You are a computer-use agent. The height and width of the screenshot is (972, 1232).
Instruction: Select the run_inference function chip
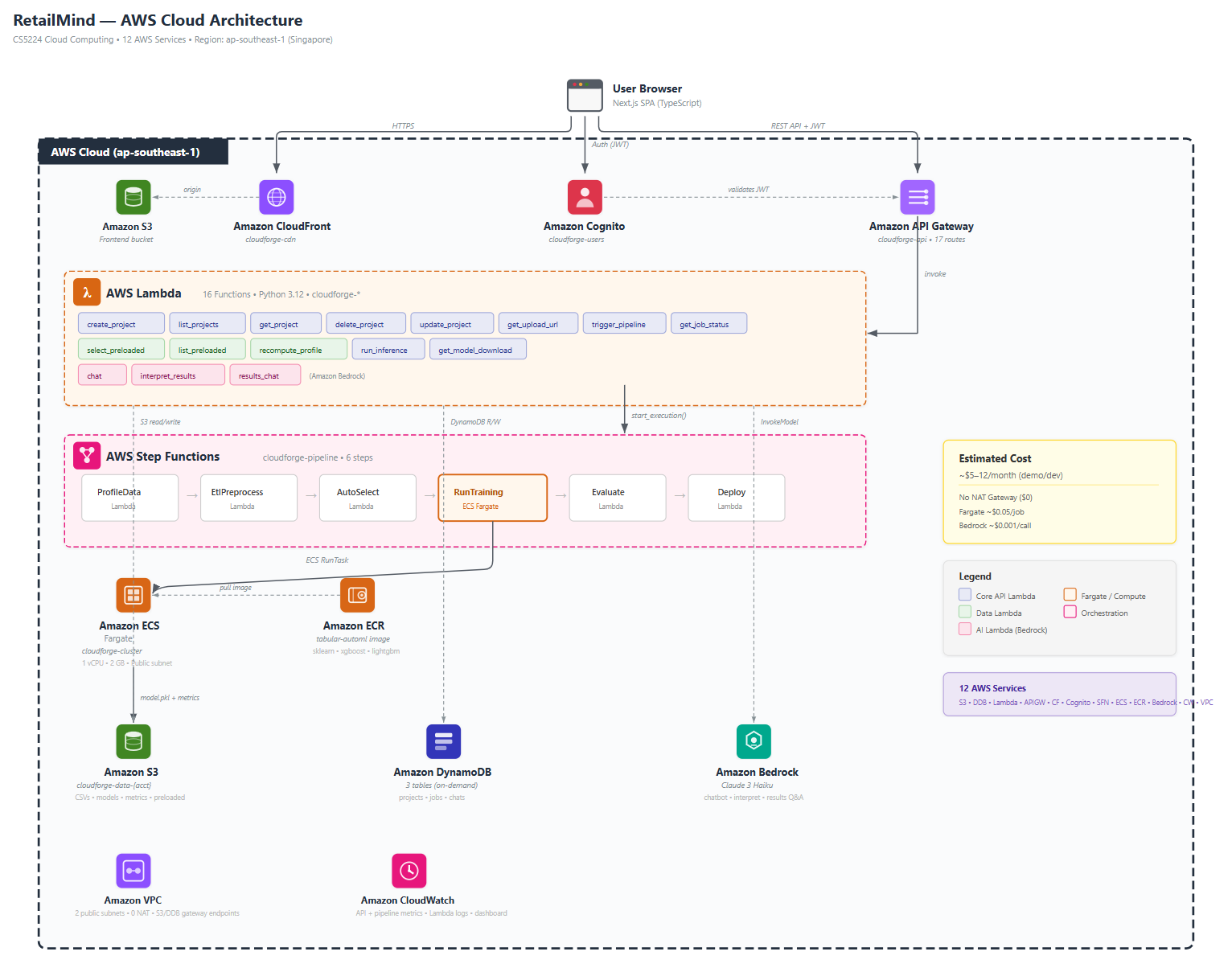pyautogui.click(x=388, y=349)
